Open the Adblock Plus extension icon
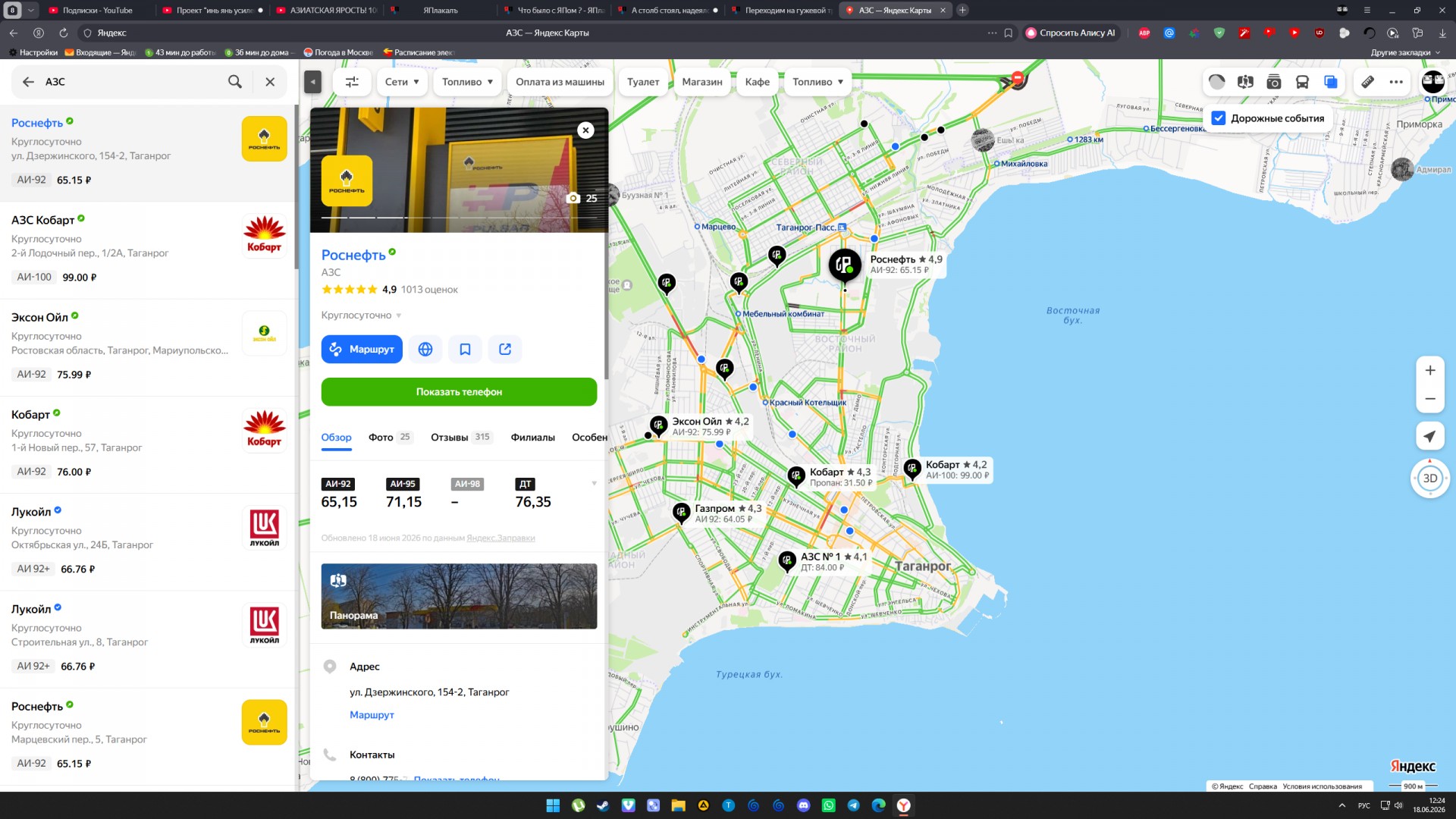This screenshot has width=1456, height=819. pos(1144,33)
